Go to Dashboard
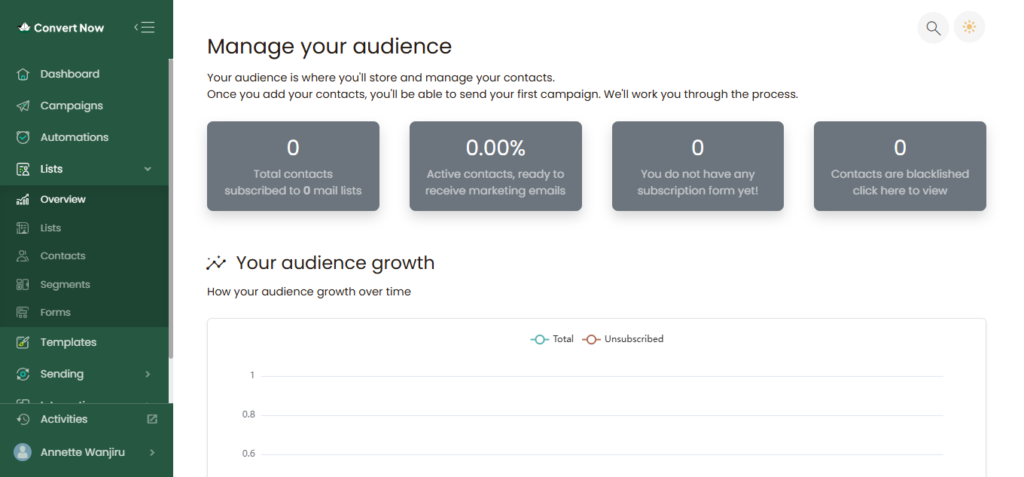Image resolution: width=1024 pixels, height=477 pixels. (x=70, y=74)
